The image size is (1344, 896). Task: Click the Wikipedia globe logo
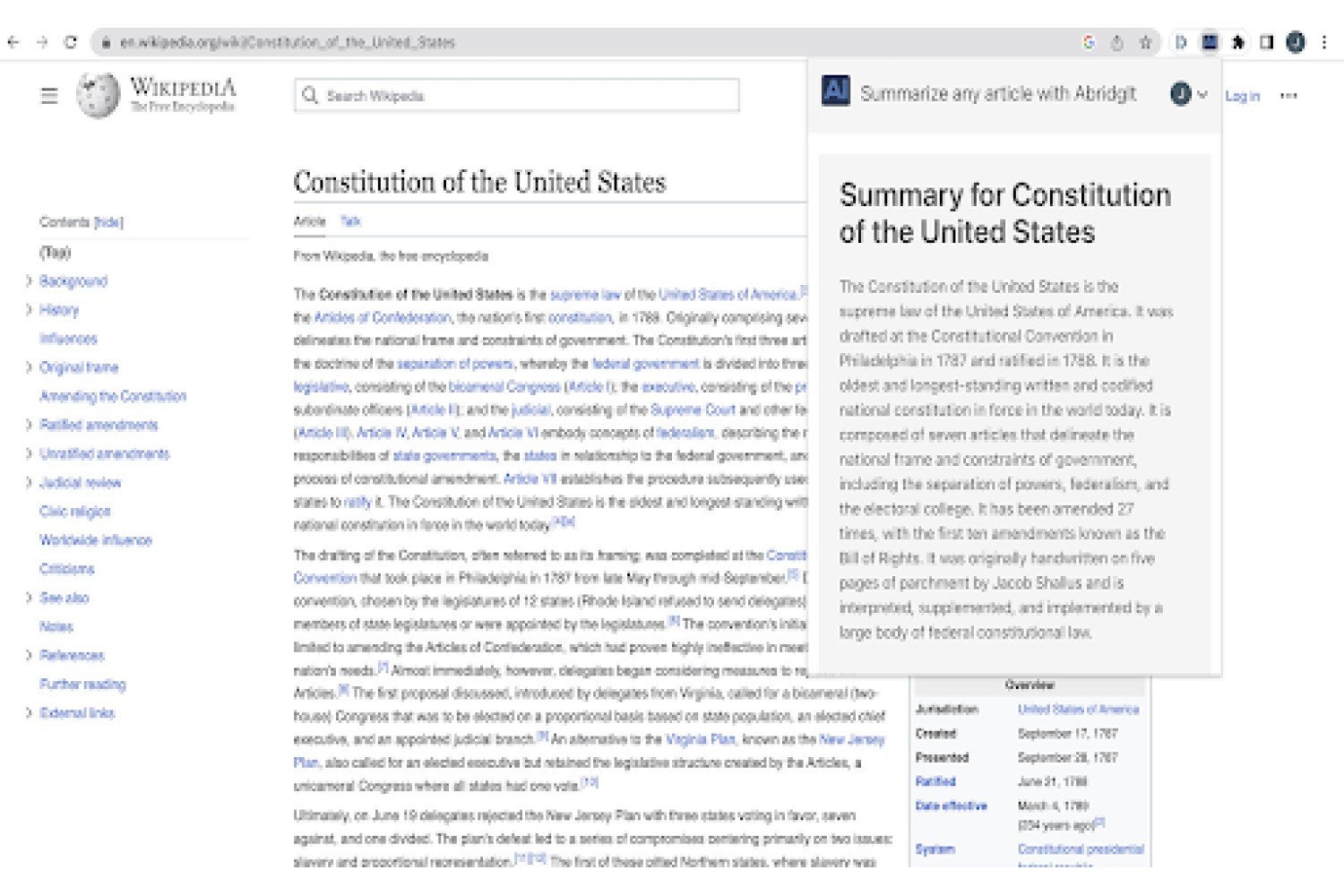coord(98,95)
